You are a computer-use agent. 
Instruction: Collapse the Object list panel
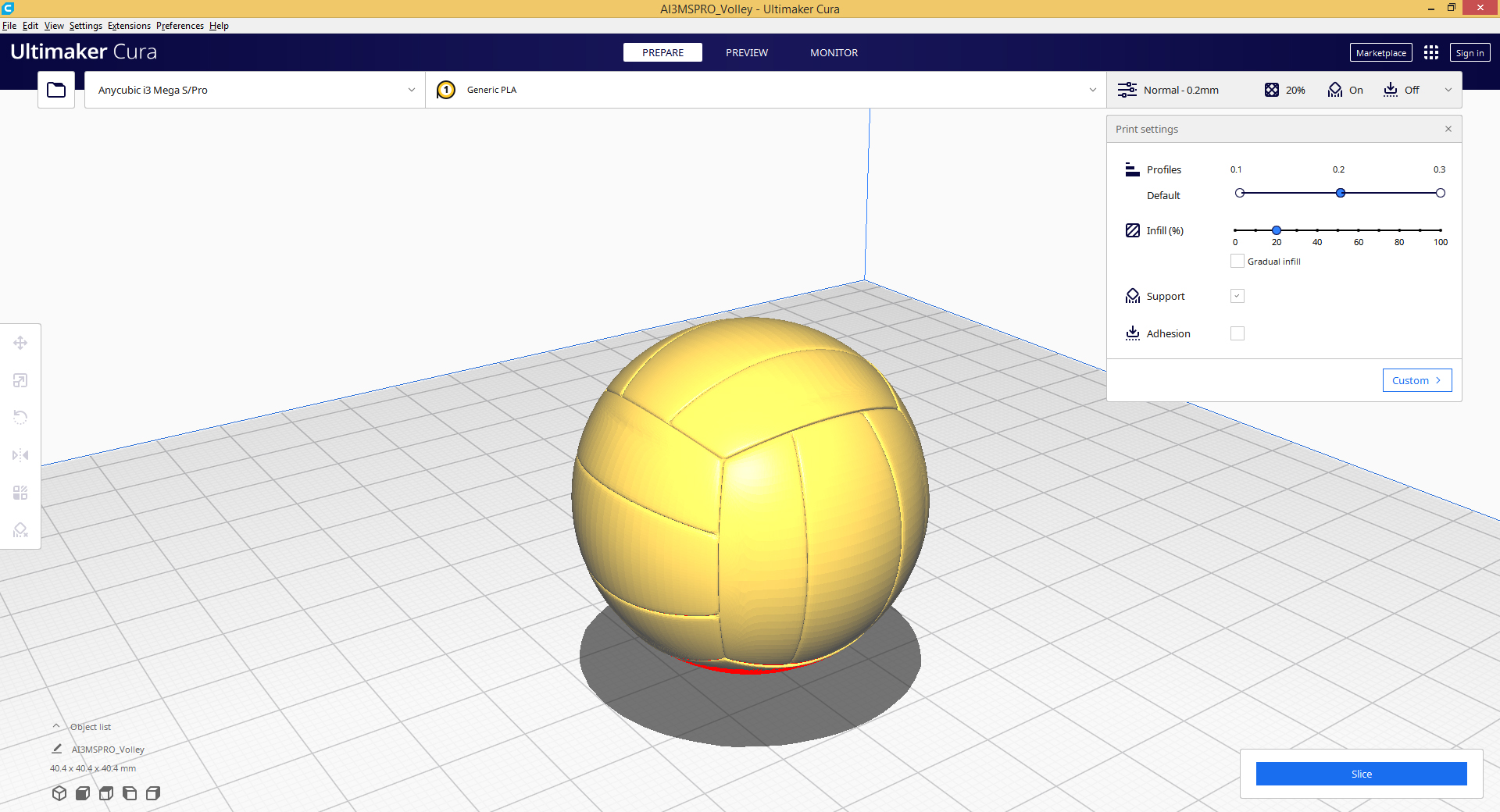tap(55, 725)
